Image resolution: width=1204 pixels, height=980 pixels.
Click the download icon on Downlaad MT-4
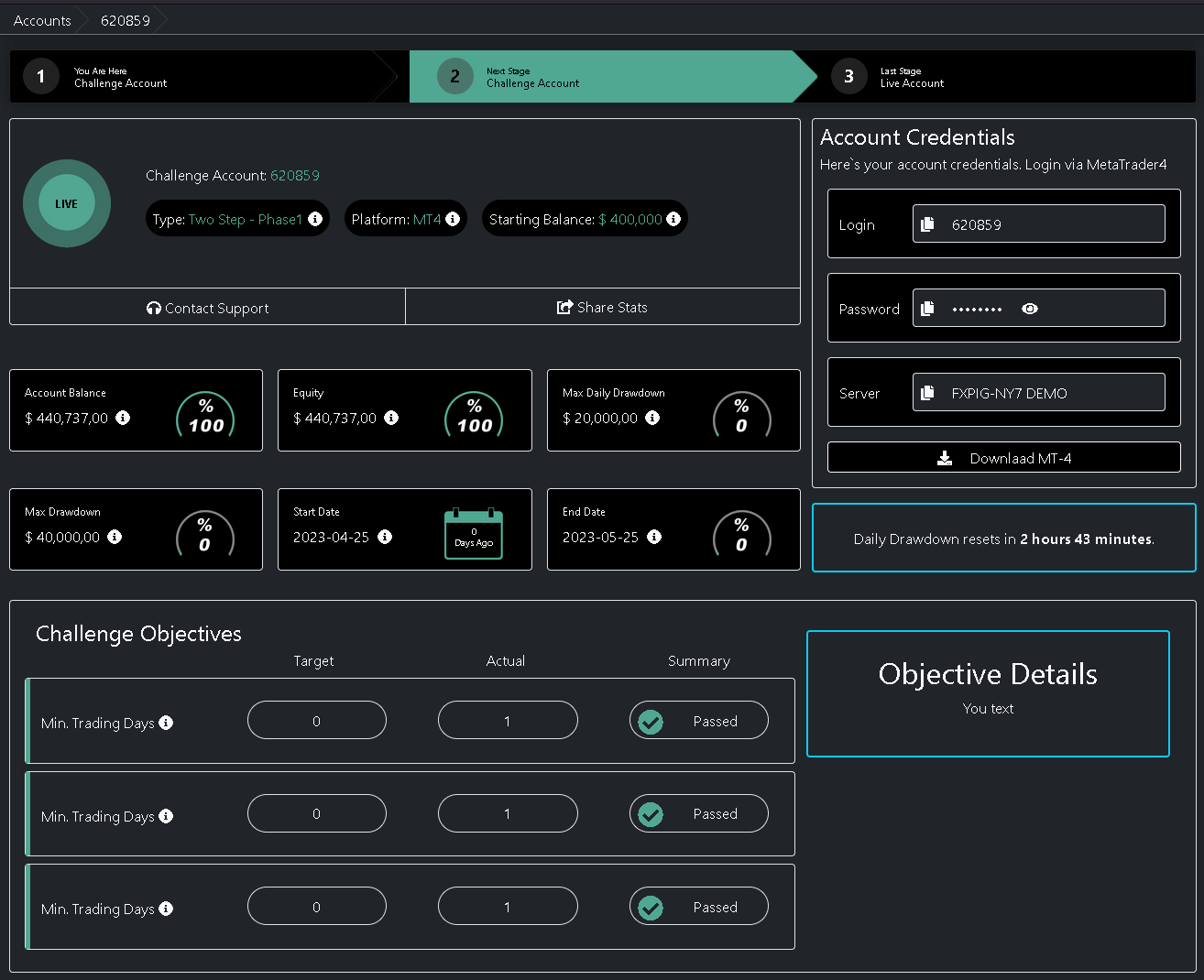[x=944, y=457]
